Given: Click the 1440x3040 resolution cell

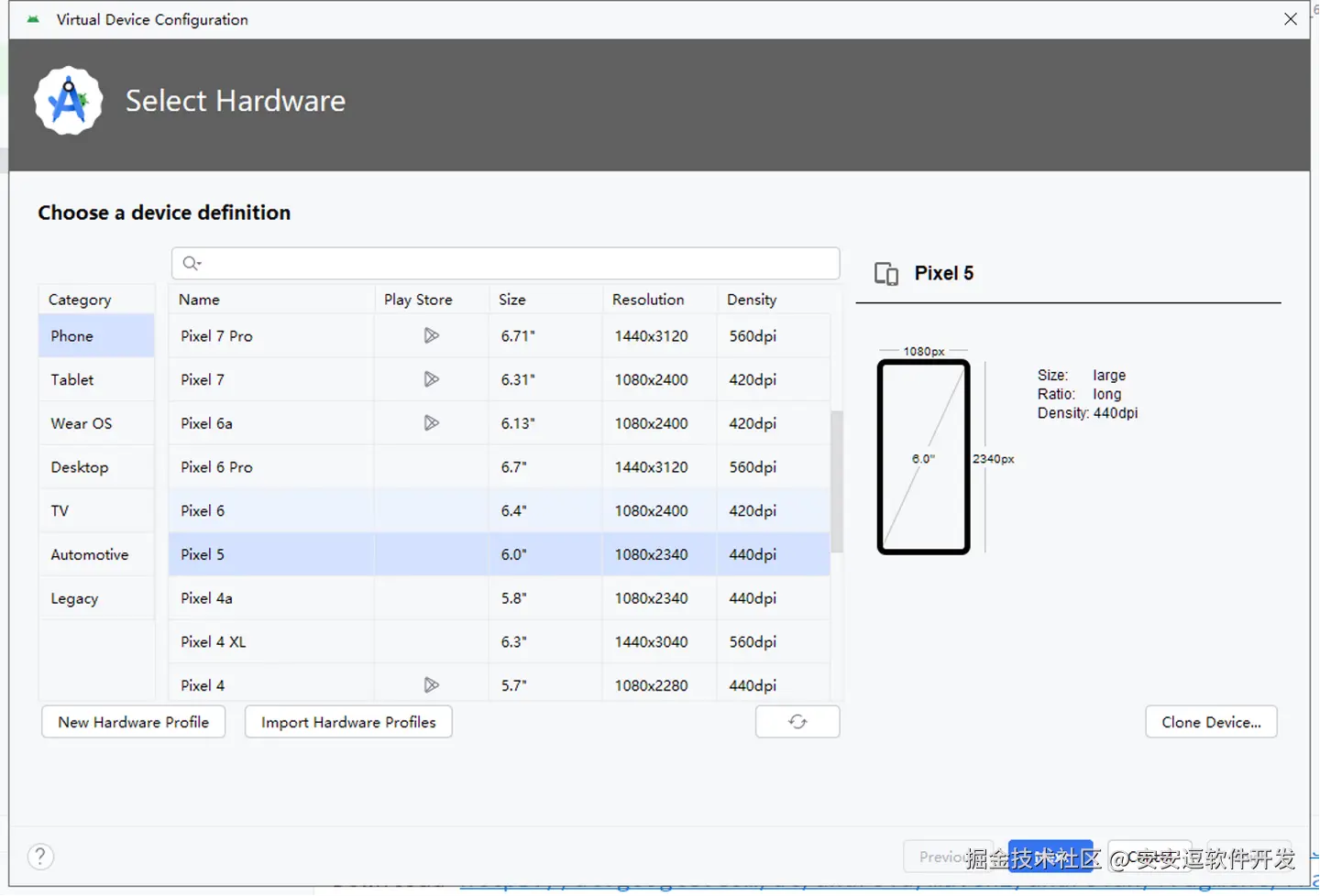Looking at the screenshot, I should (x=660, y=641).
